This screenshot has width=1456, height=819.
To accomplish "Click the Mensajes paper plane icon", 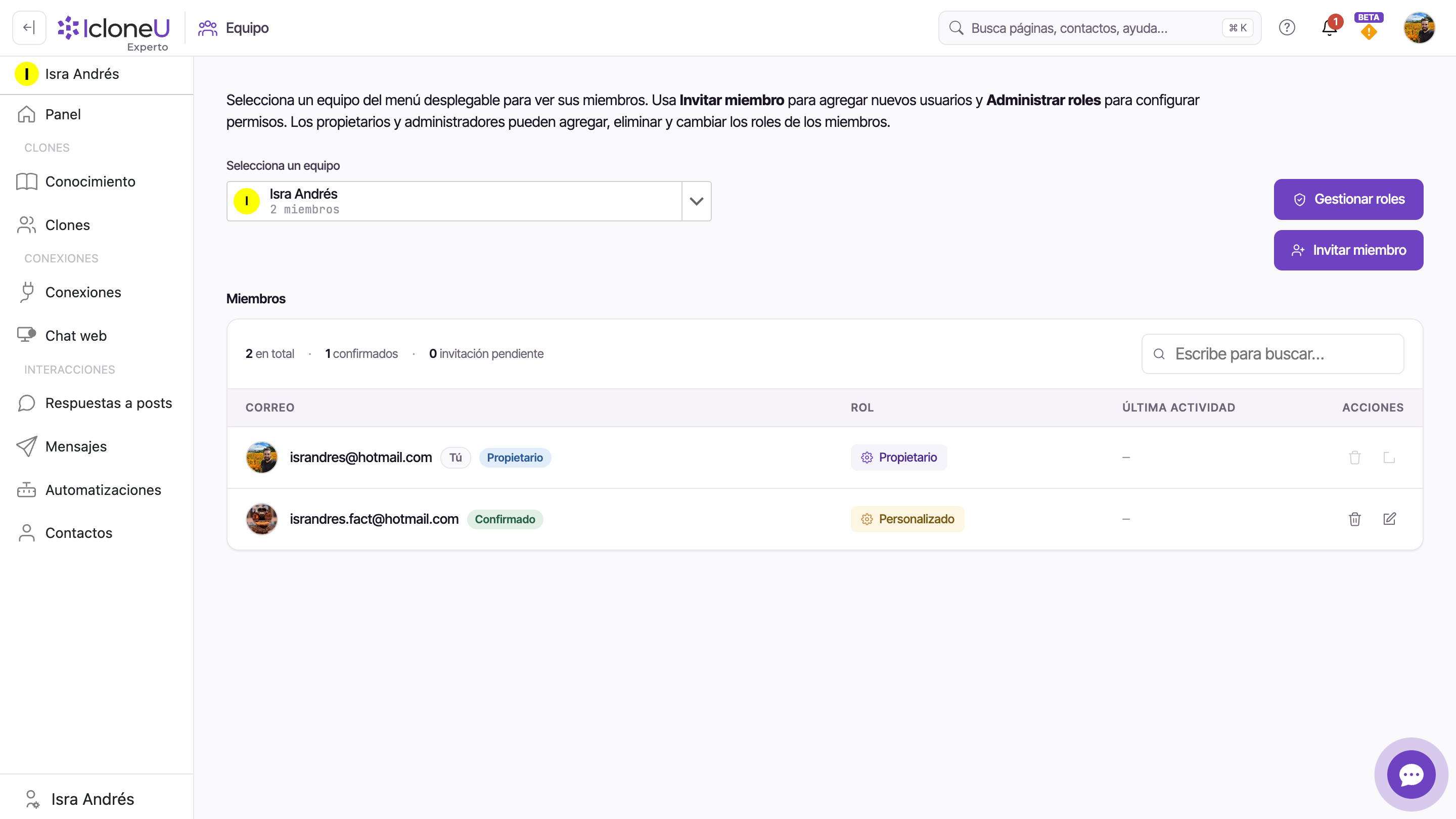I will [27, 446].
